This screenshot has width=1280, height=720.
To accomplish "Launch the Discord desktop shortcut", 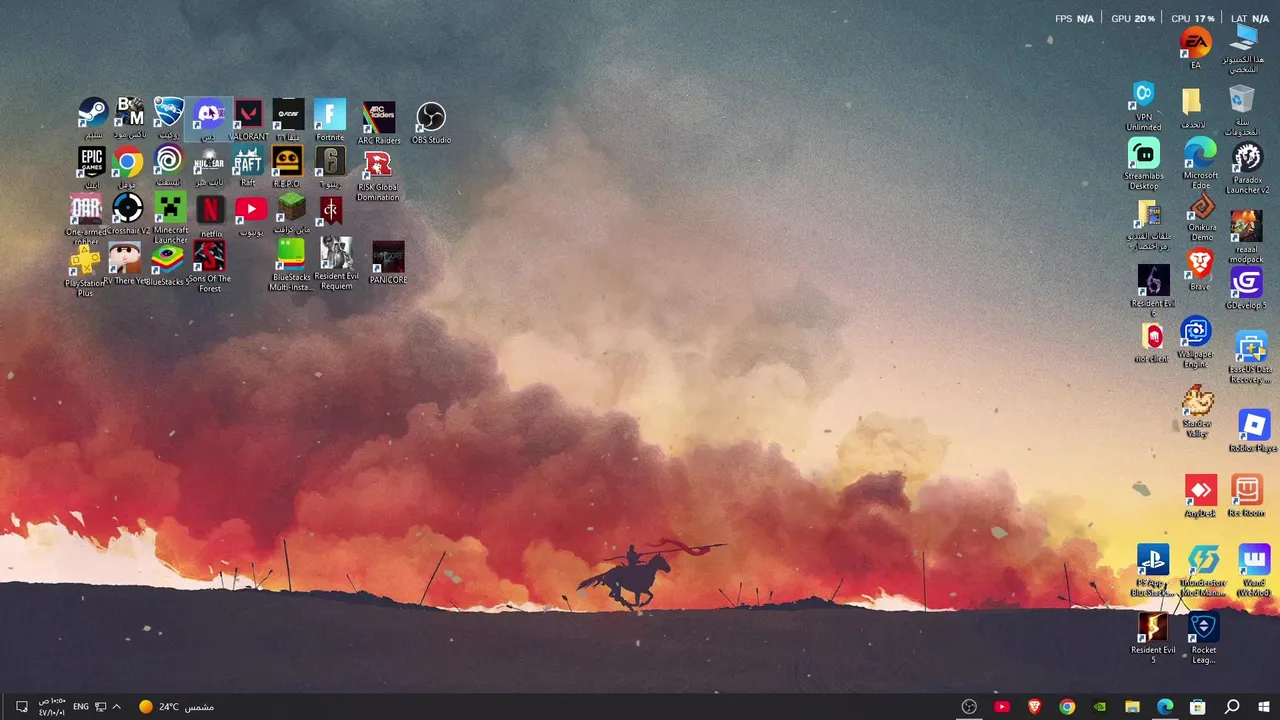I will (x=209, y=118).
